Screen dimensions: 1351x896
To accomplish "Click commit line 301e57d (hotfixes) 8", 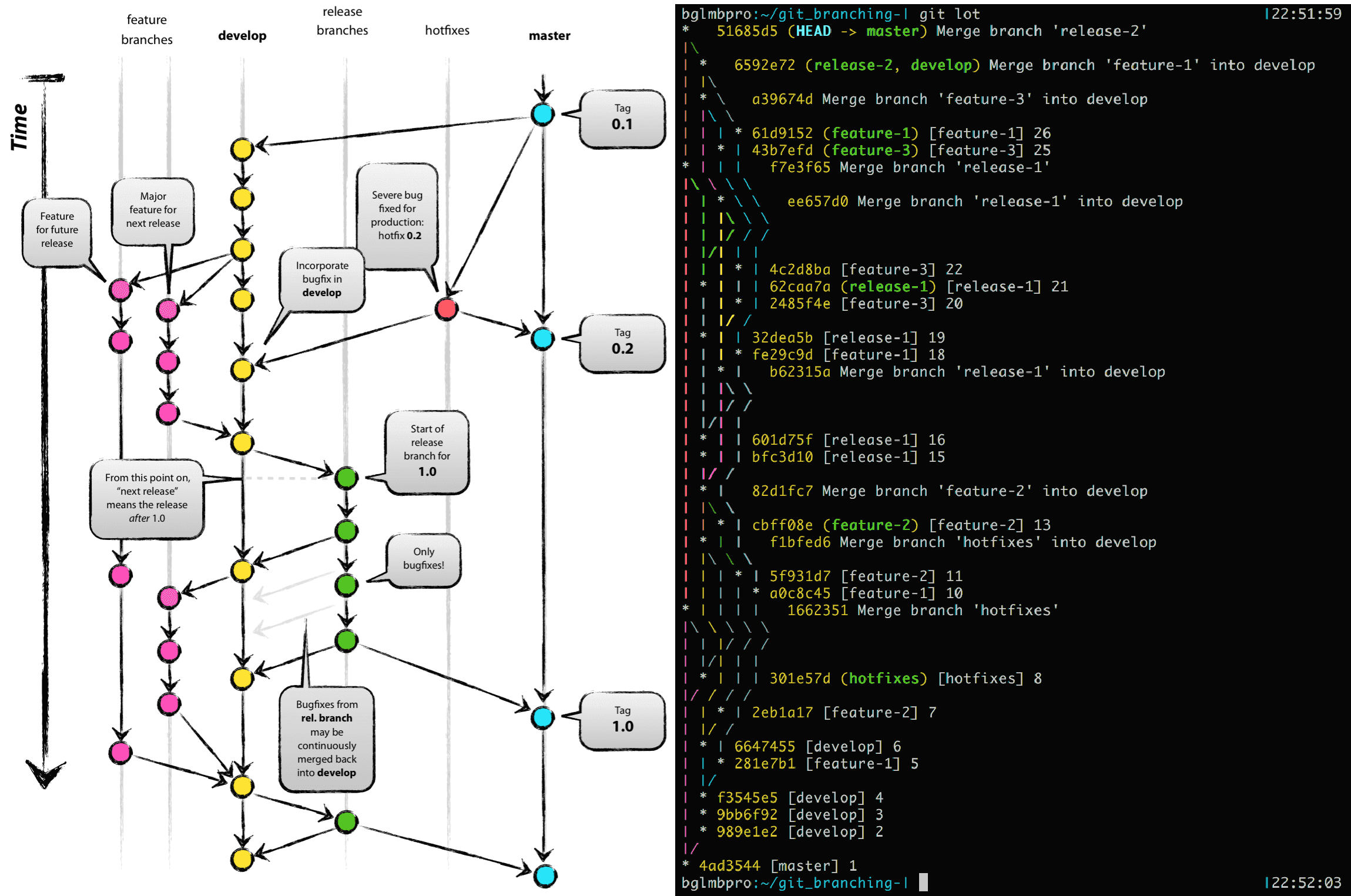I will [906, 678].
